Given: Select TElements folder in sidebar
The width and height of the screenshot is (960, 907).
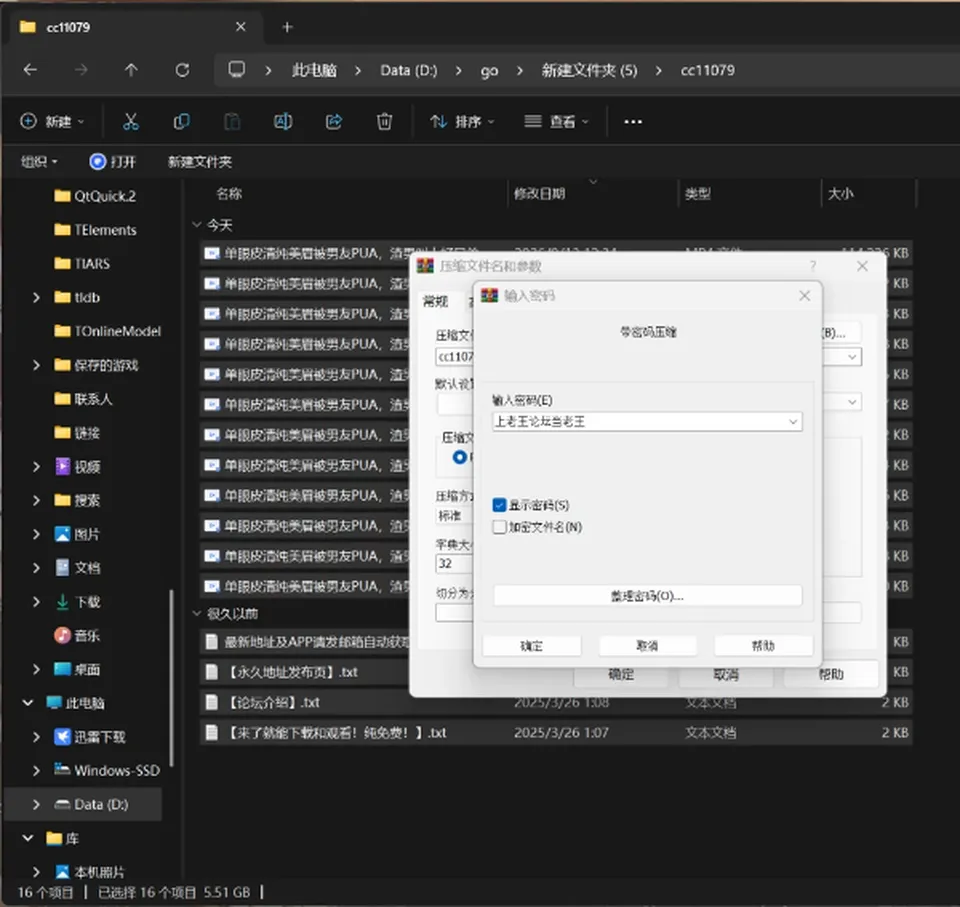Looking at the screenshot, I should tap(95, 230).
